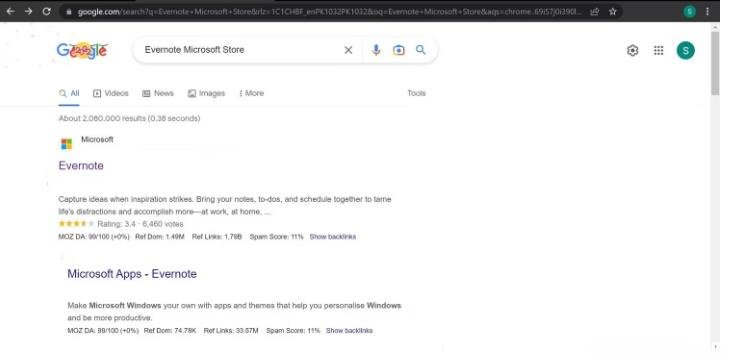Open Chrome profile avatar in toolbar
Image resolution: width=735 pixels, height=363 pixels.
click(x=690, y=12)
